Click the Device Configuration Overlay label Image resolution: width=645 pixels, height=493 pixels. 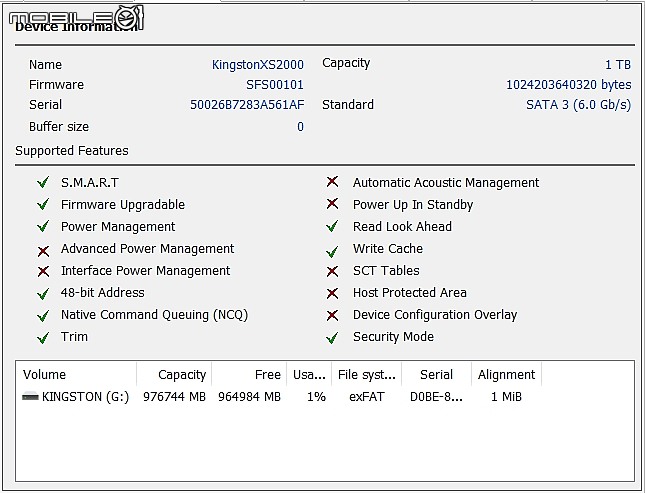tap(435, 315)
